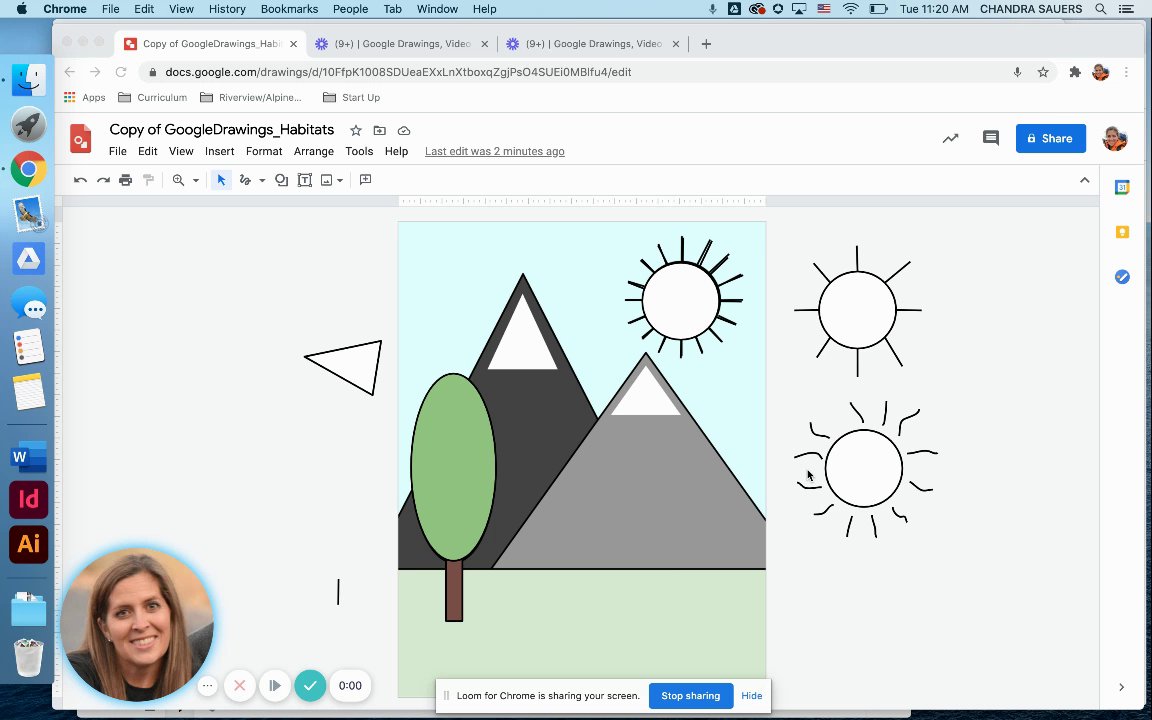Screen dimensions: 1152x720
Task: Open macOS Spotlight search icon
Action: pos(1101,9)
